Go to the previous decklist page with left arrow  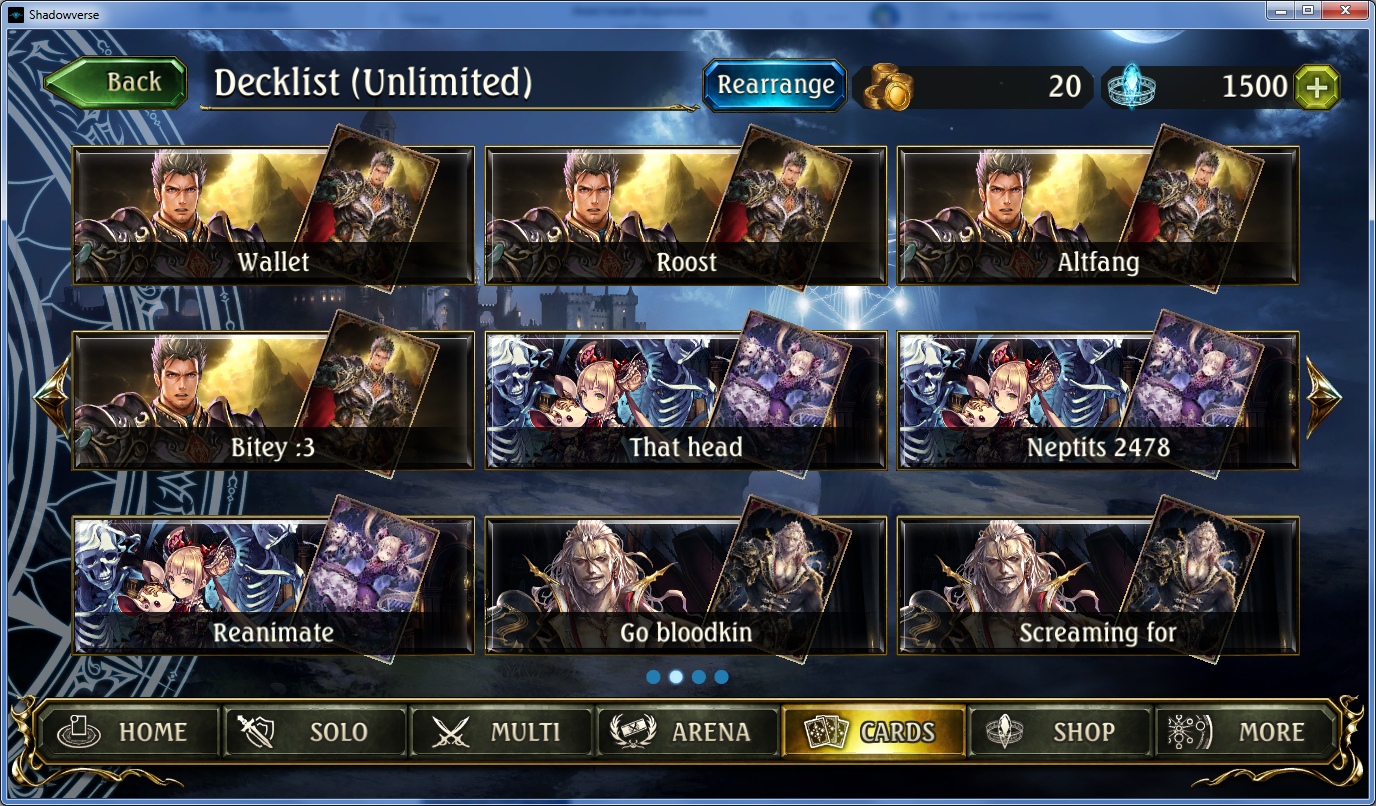(x=51, y=397)
